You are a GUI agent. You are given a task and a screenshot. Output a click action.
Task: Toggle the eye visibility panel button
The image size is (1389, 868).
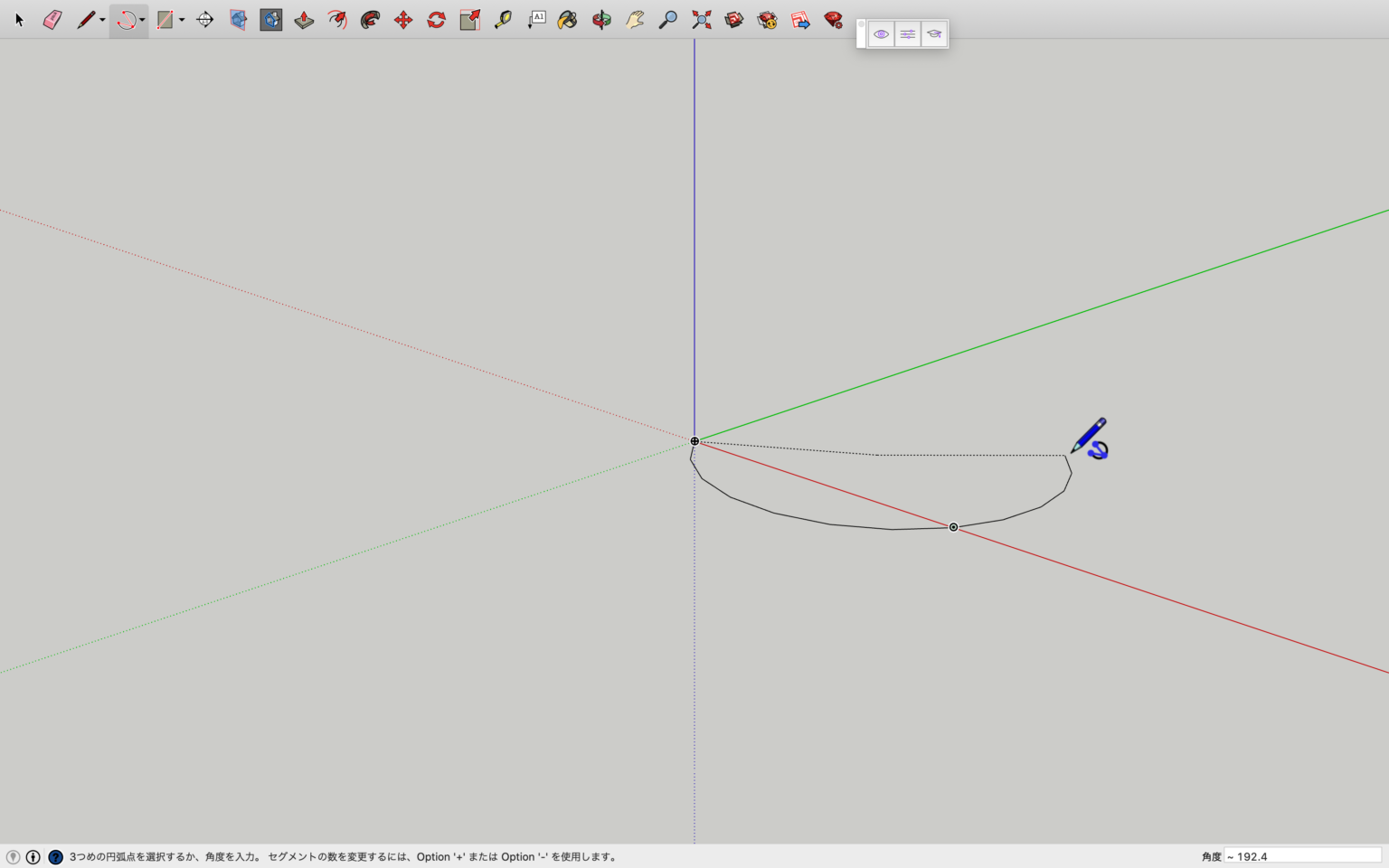click(x=881, y=34)
